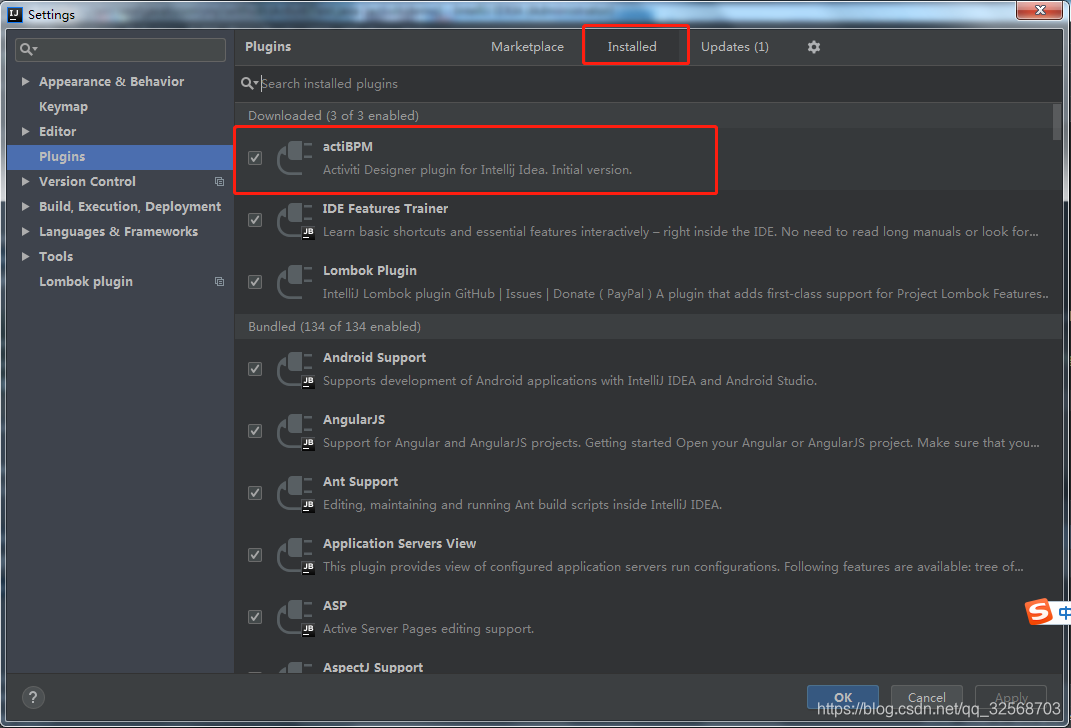Close the Settings window

1040,10
